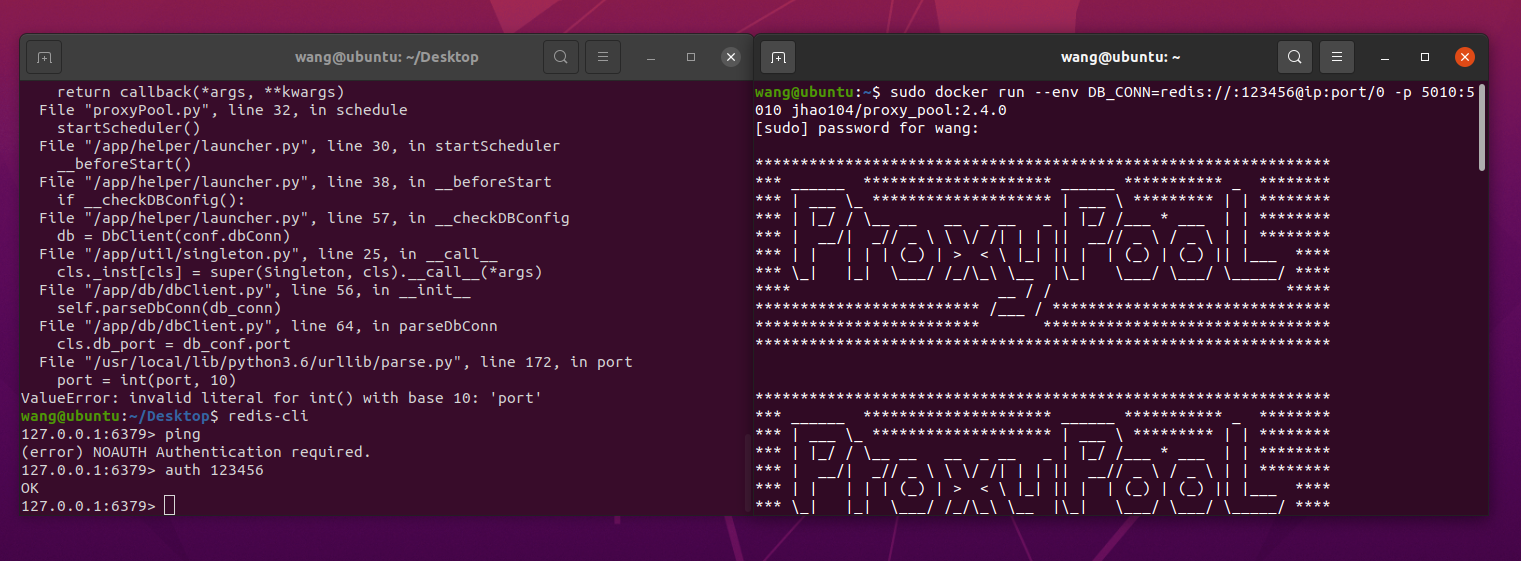Screen dimensions: 1521x561
Task: Click 'File "proxyPool.py", line 32' line
Action: (x=223, y=110)
